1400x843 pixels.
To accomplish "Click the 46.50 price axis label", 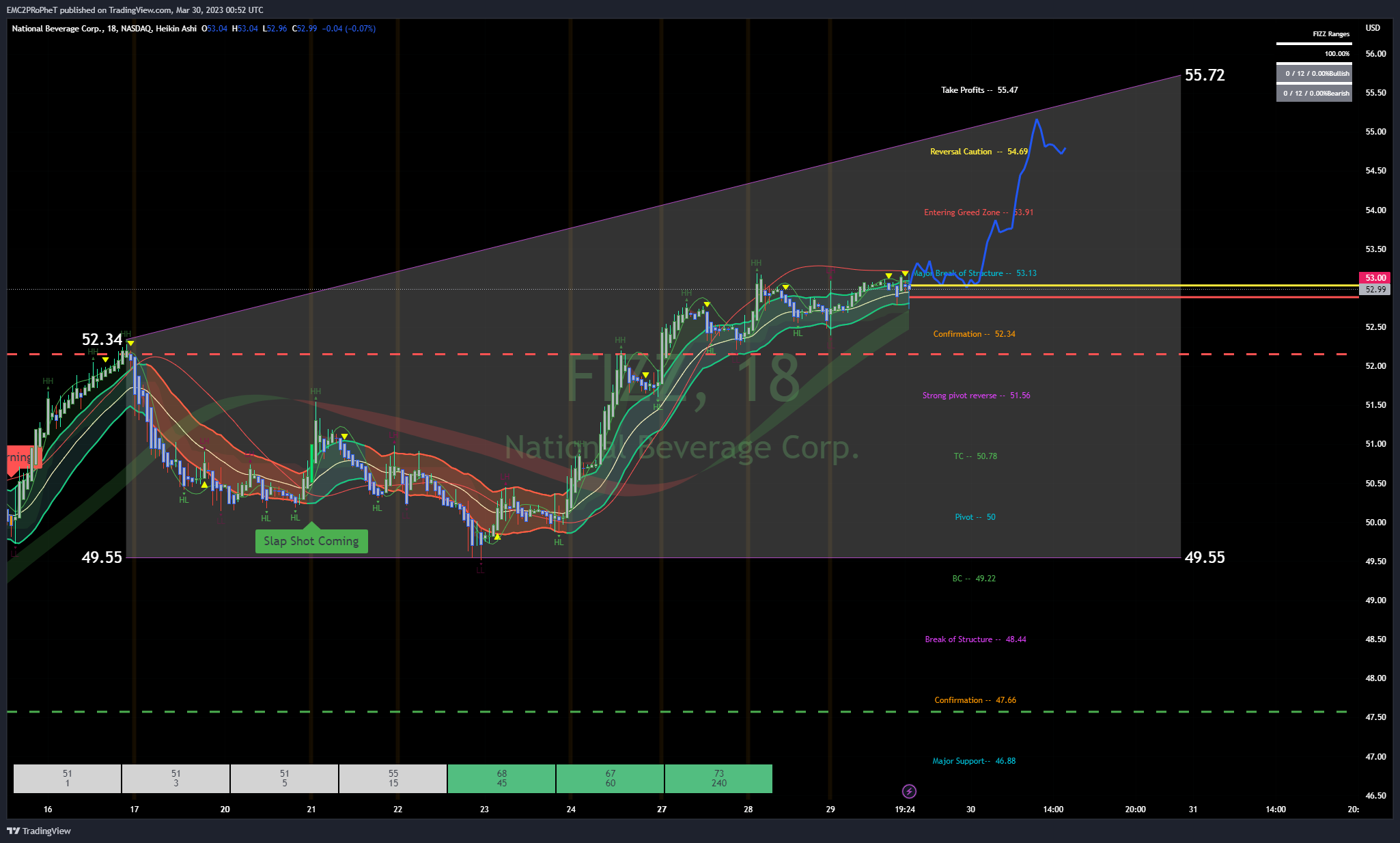I will tap(1375, 796).
